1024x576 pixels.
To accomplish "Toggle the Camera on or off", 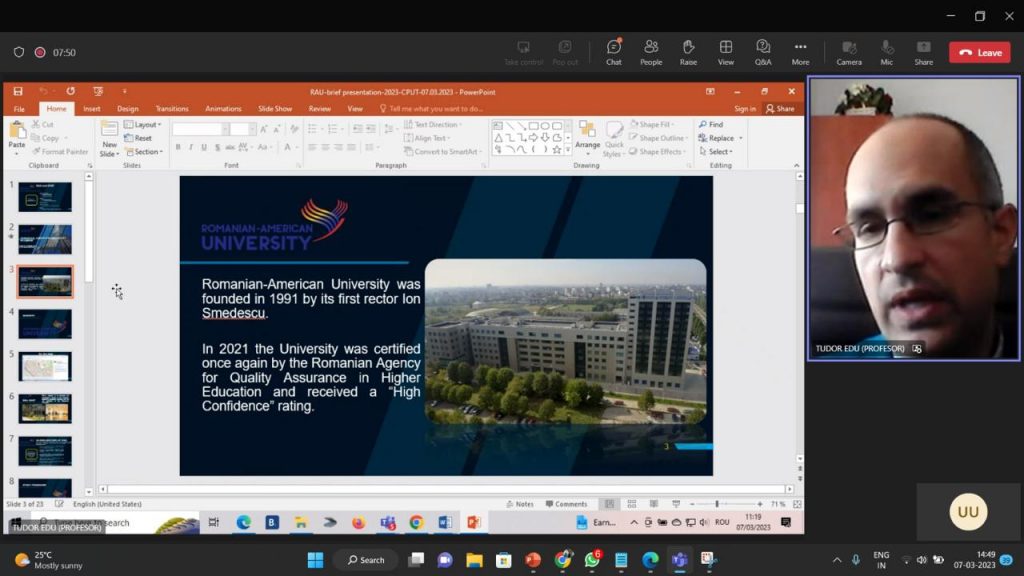I will pyautogui.click(x=849, y=52).
